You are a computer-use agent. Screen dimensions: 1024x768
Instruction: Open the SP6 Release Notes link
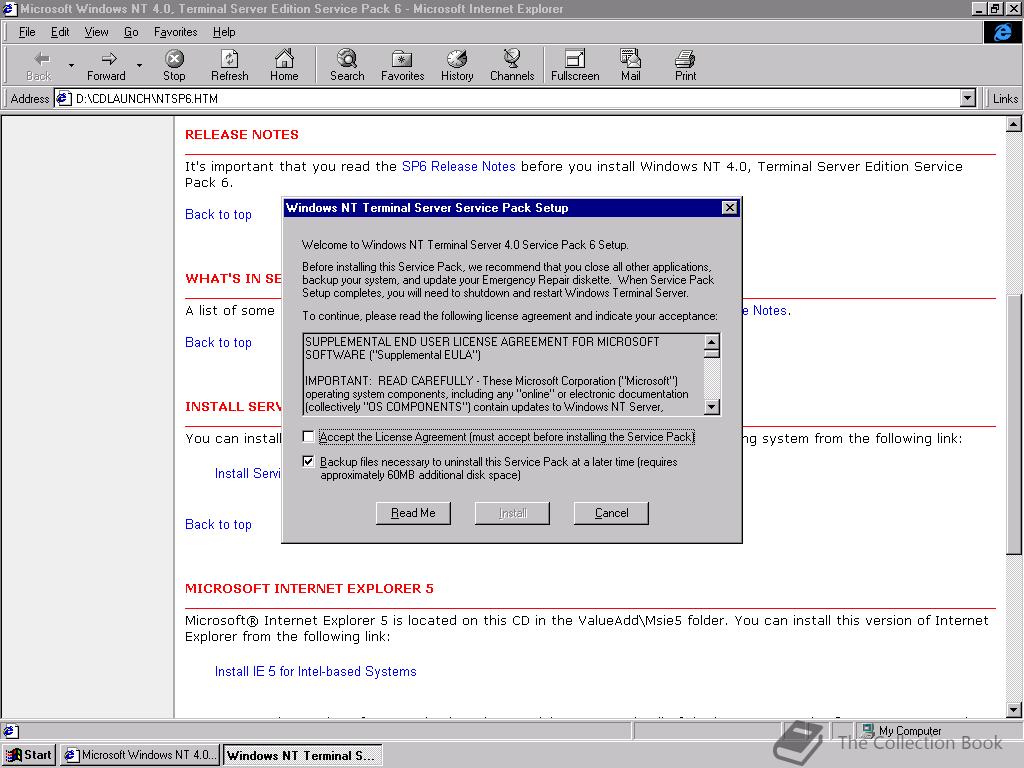pos(458,167)
